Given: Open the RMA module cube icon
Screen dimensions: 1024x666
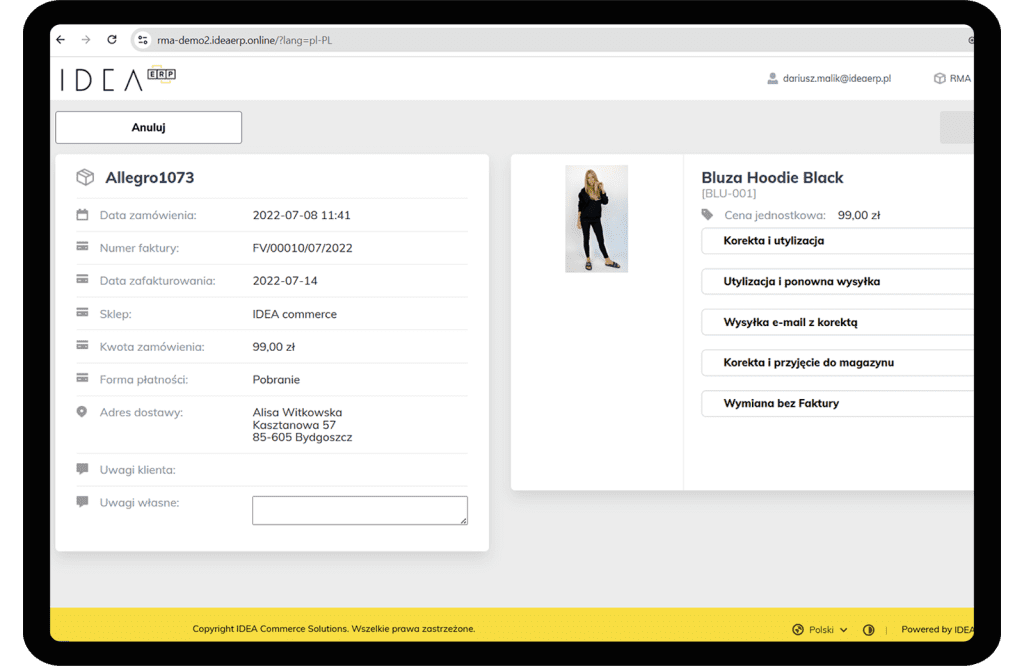Looking at the screenshot, I should tap(939, 78).
